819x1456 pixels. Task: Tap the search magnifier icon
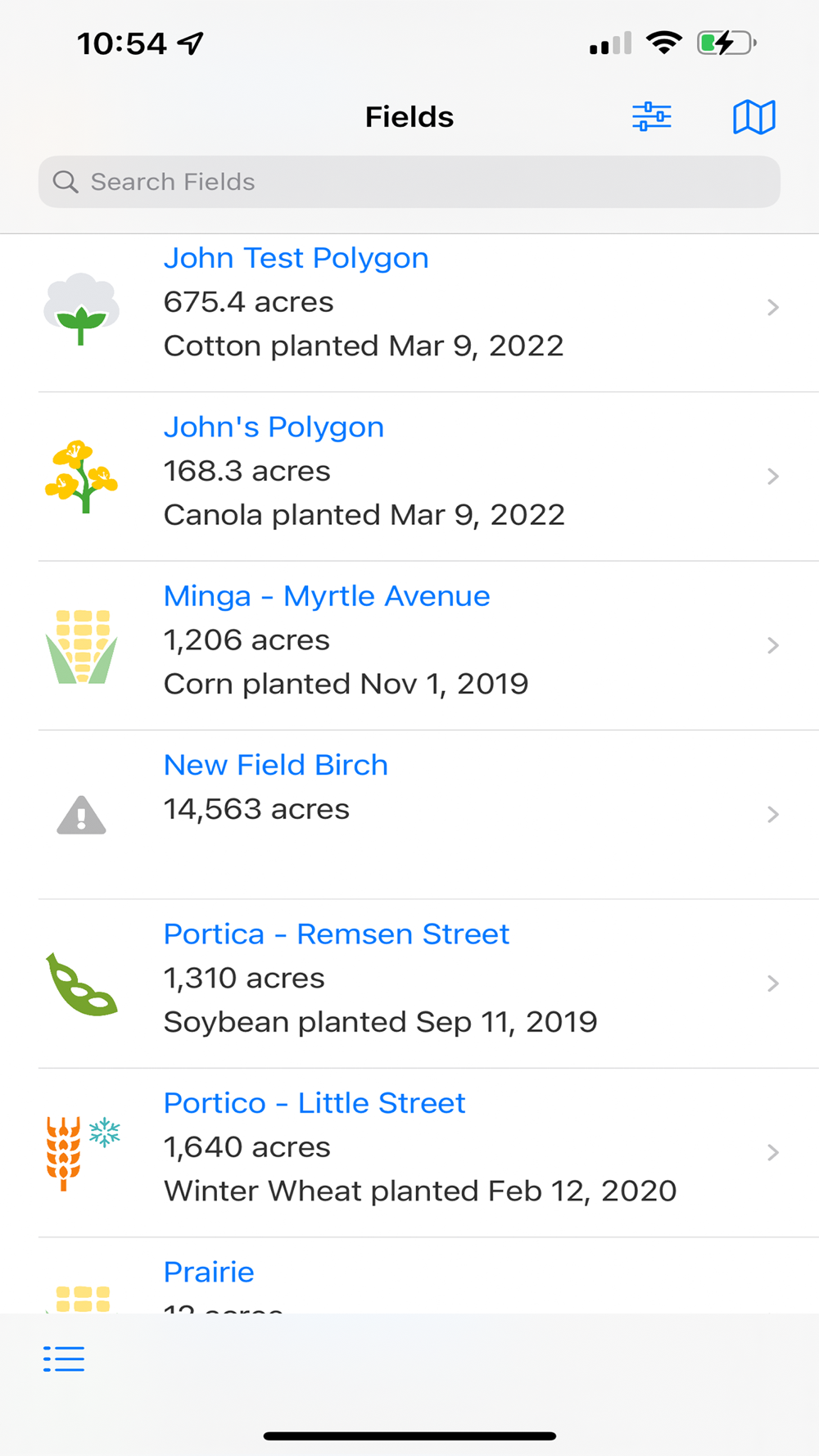tap(66, 182)
